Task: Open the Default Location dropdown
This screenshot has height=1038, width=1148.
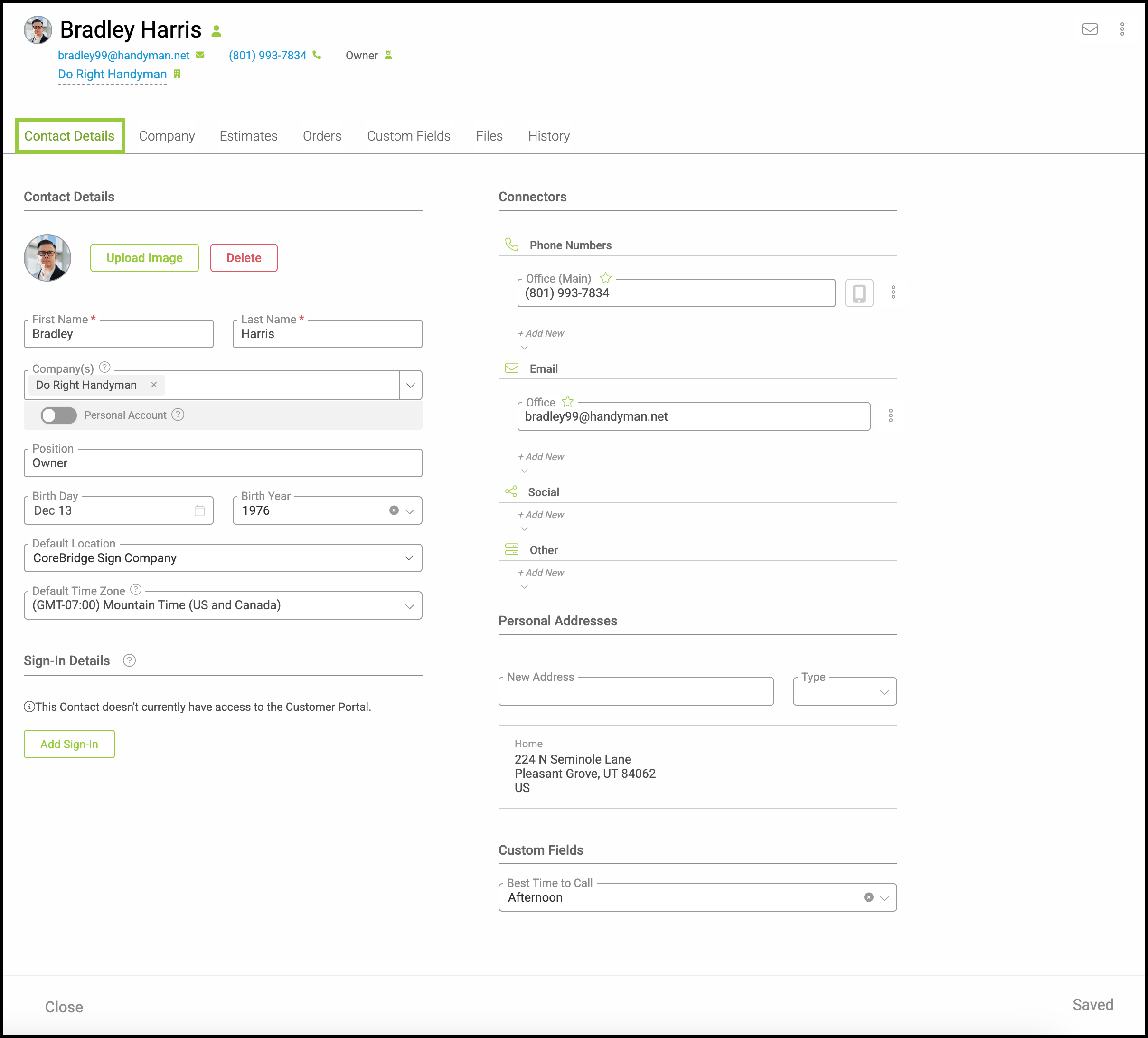Action: click(408, 558)
